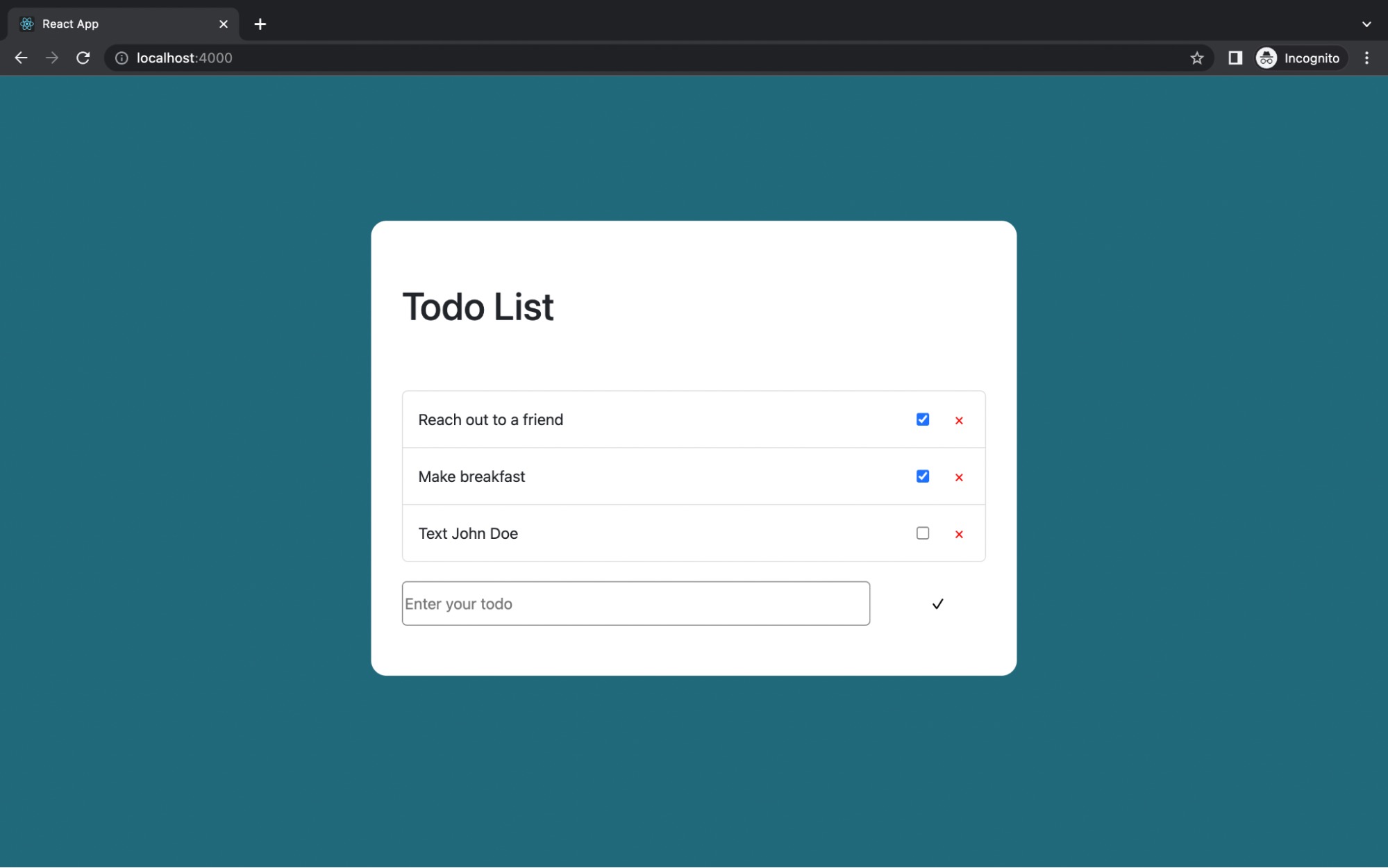The width and height of the screenshot is (1388, 868).
Task: Click the red delete icon for 'Reach out to a friend'
Action: 959,419
